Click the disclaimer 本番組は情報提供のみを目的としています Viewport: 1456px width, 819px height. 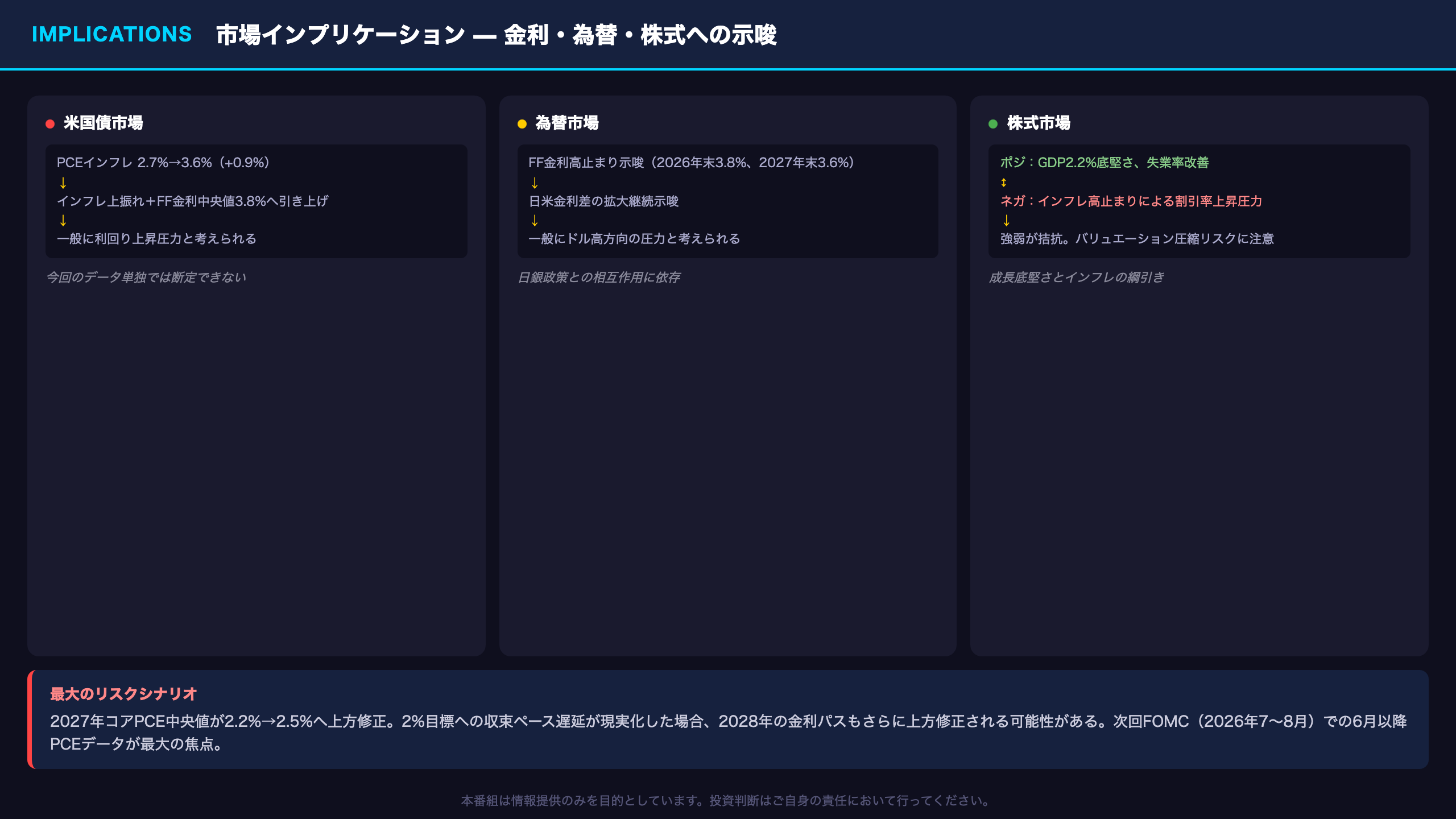(x=727, y=801)
